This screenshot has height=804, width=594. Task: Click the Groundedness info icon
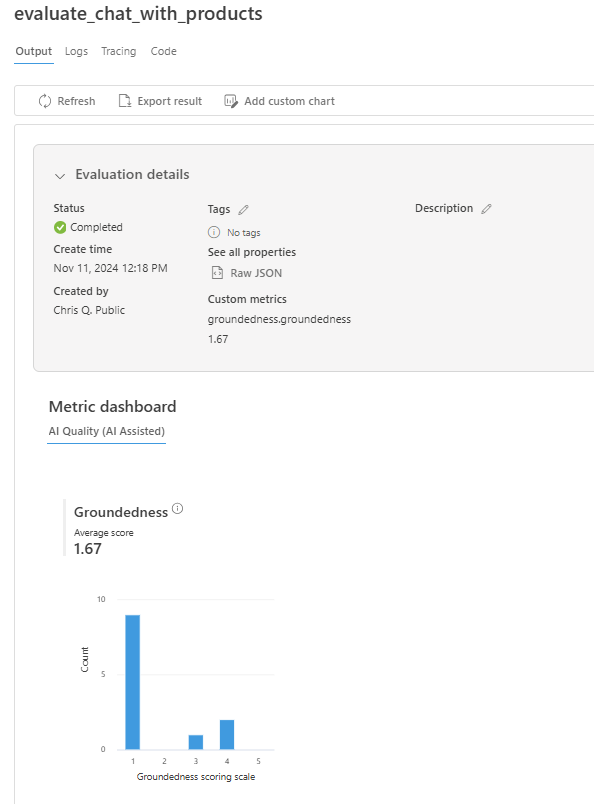177,509
